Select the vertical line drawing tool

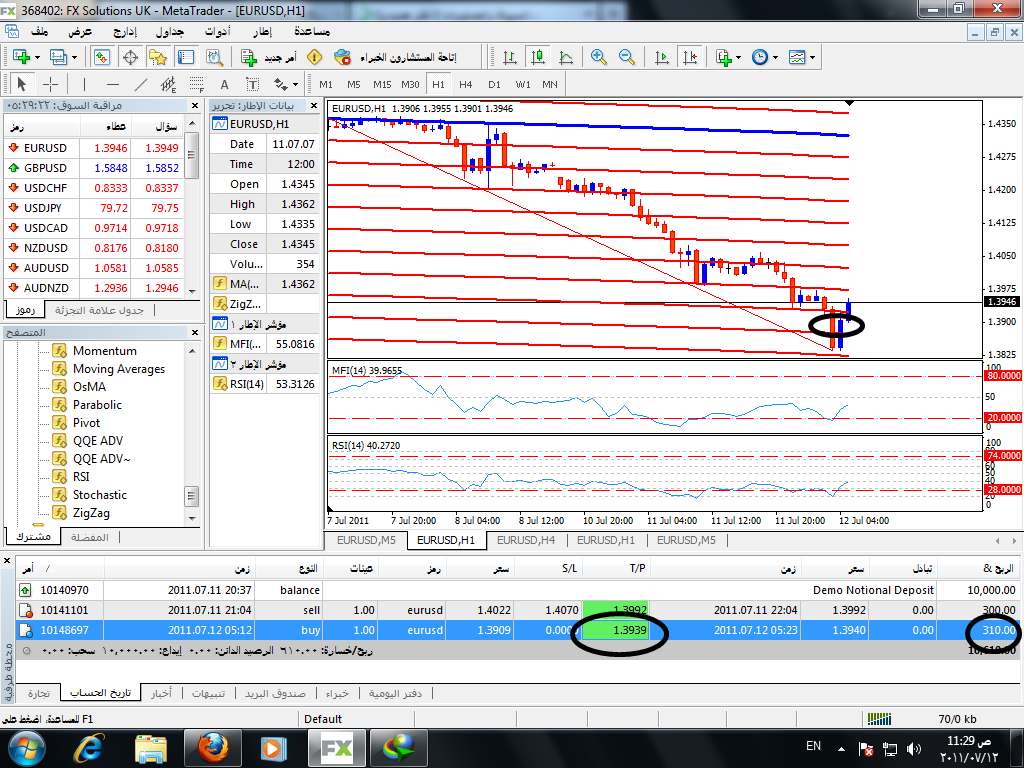click(x=84, y=84)
